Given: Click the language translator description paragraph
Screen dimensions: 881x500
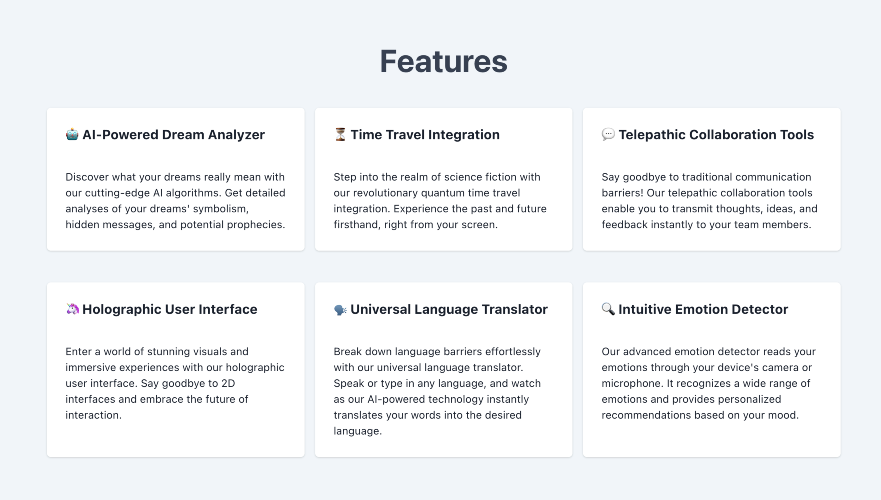Looking at the screenshot, I should click(437, 391).
